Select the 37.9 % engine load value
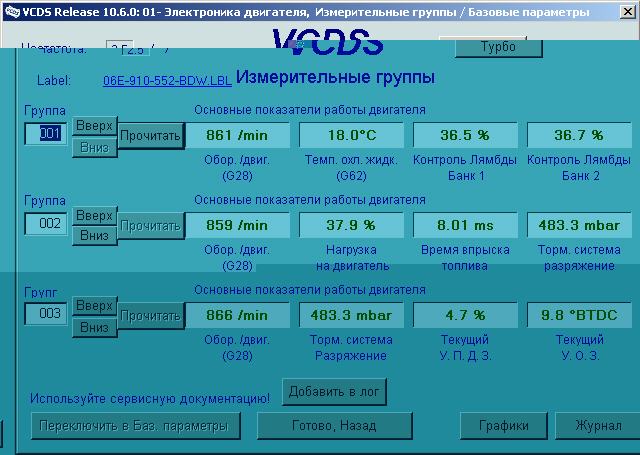This screenshot has height=455, width=640. click(351, 225)
